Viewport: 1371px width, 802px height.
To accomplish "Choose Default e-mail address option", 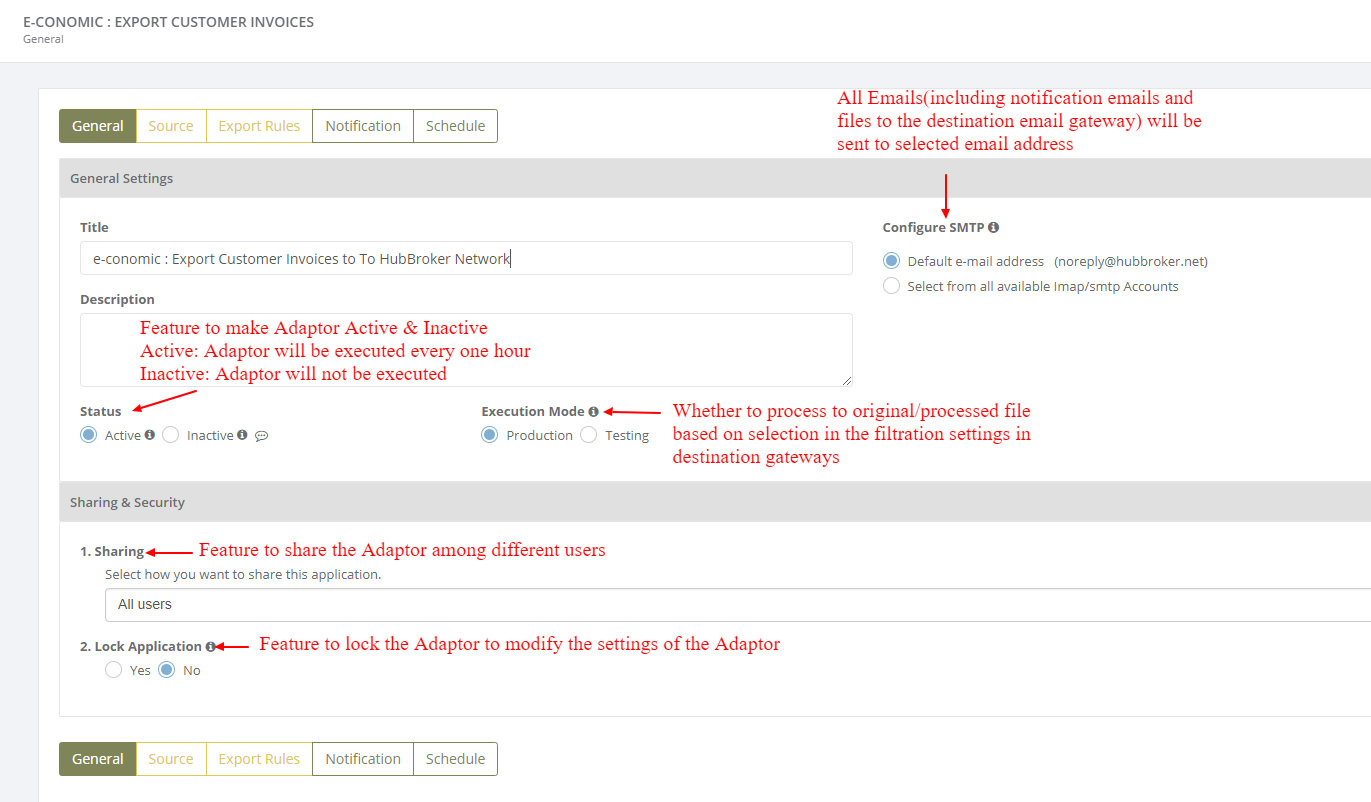I will (891, 261).
